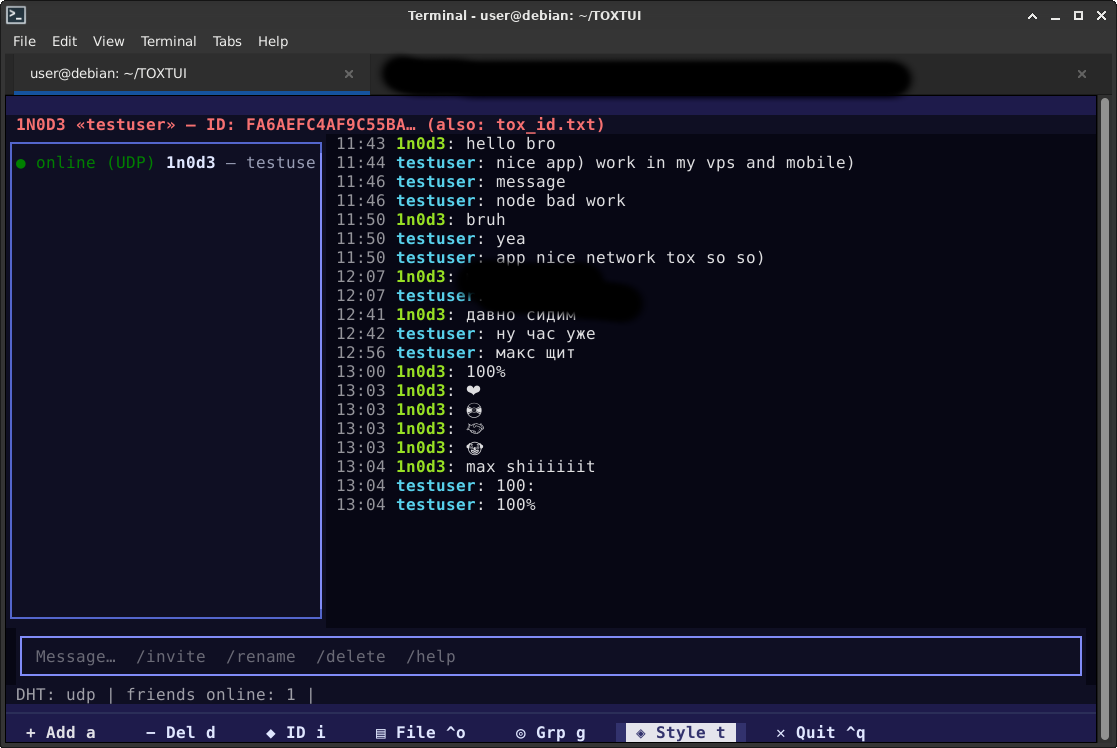Click the highlighted Style t button

click(x=681, y=732)
